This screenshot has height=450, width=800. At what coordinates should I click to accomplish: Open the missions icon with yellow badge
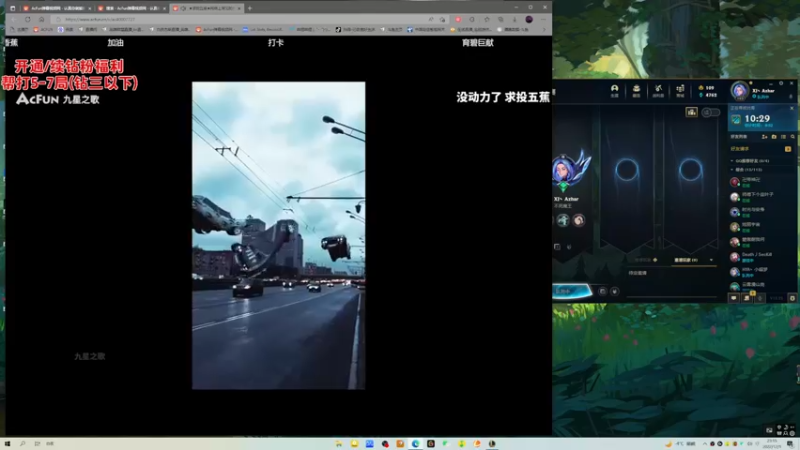tap(747, 297)
